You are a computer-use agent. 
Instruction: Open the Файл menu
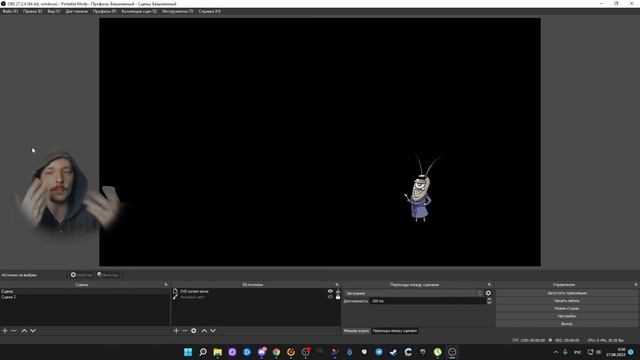click(10, 11)
